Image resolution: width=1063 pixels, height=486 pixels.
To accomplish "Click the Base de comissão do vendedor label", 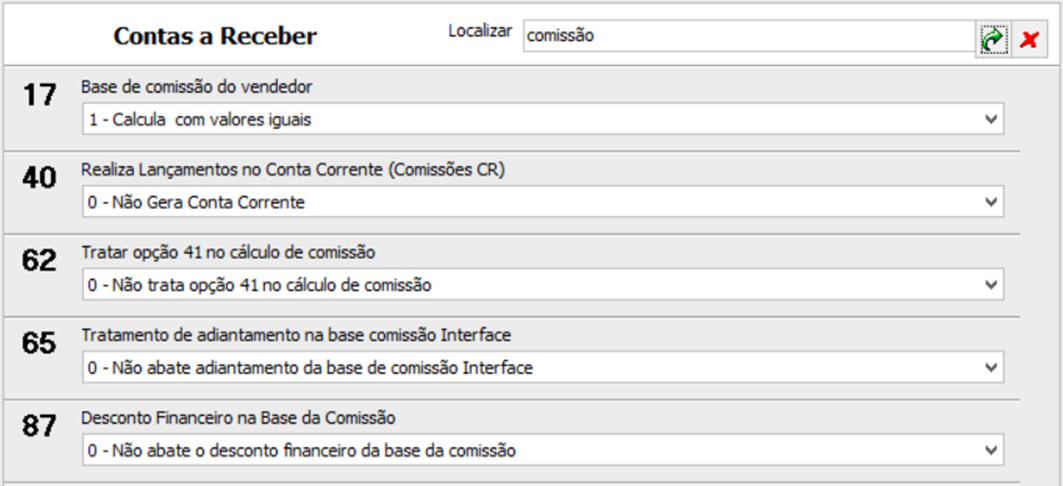I will click(x=197, y=87).
